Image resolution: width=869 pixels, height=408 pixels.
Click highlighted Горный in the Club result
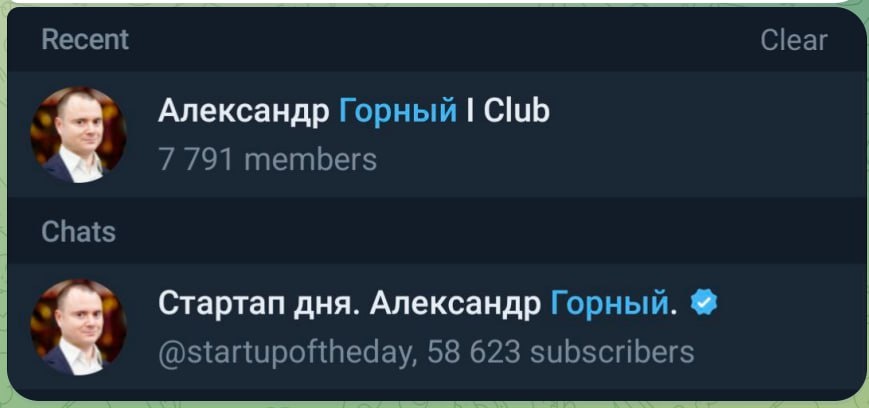(x=397, y=111)
